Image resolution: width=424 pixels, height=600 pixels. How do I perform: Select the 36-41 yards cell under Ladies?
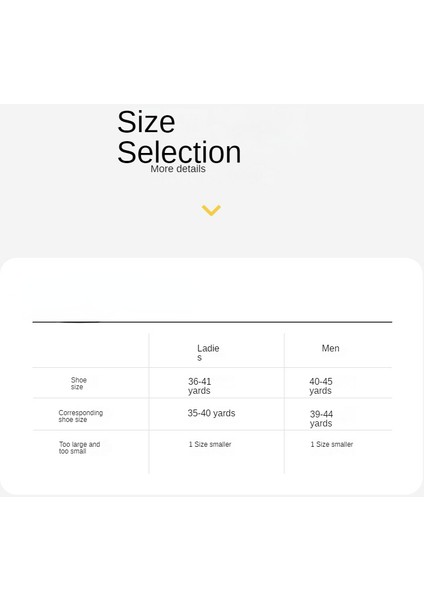(x=199, y=386)
